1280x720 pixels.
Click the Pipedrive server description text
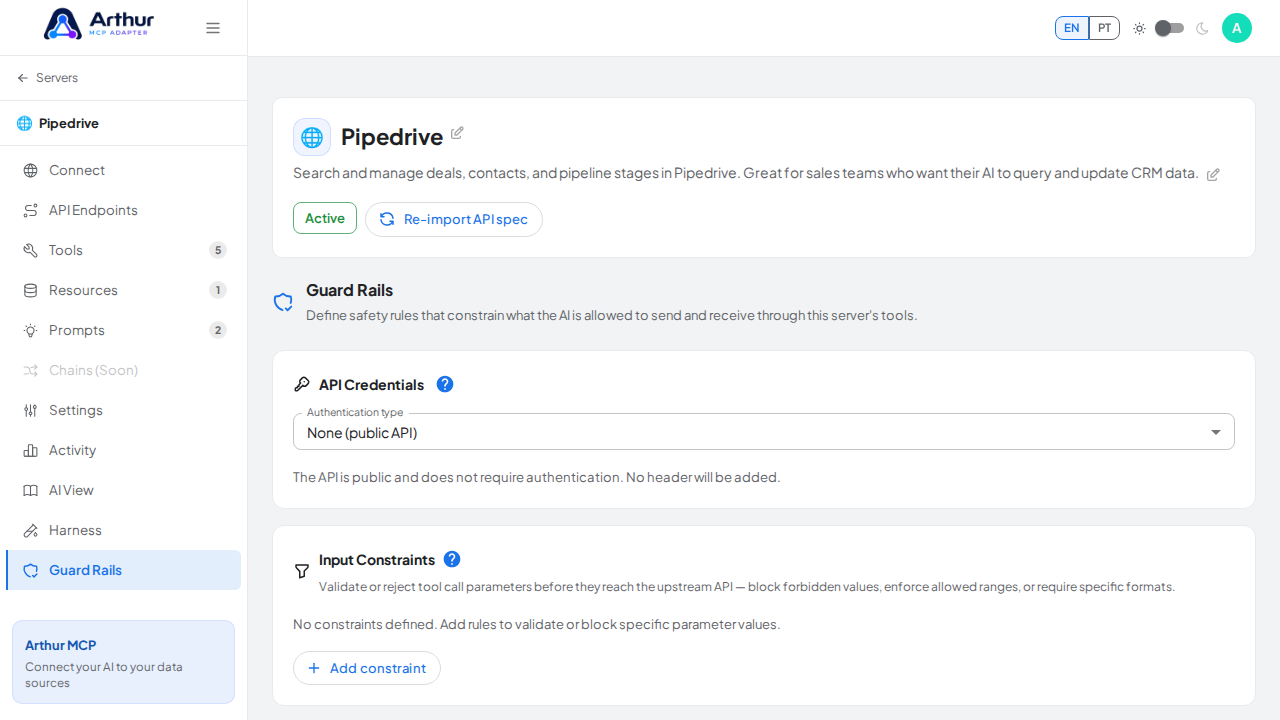[745, 173]
